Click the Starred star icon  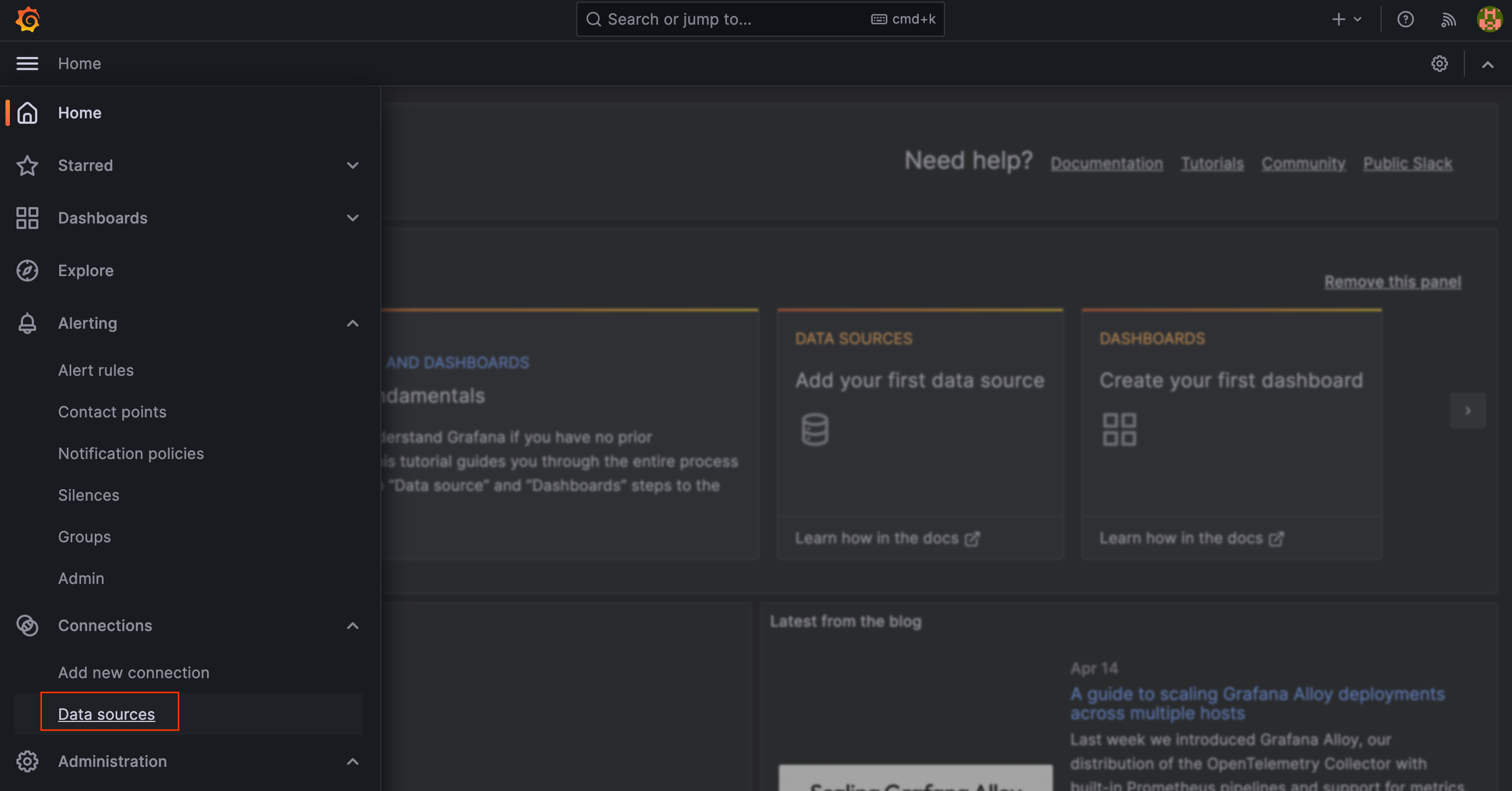tap(27, 164)
